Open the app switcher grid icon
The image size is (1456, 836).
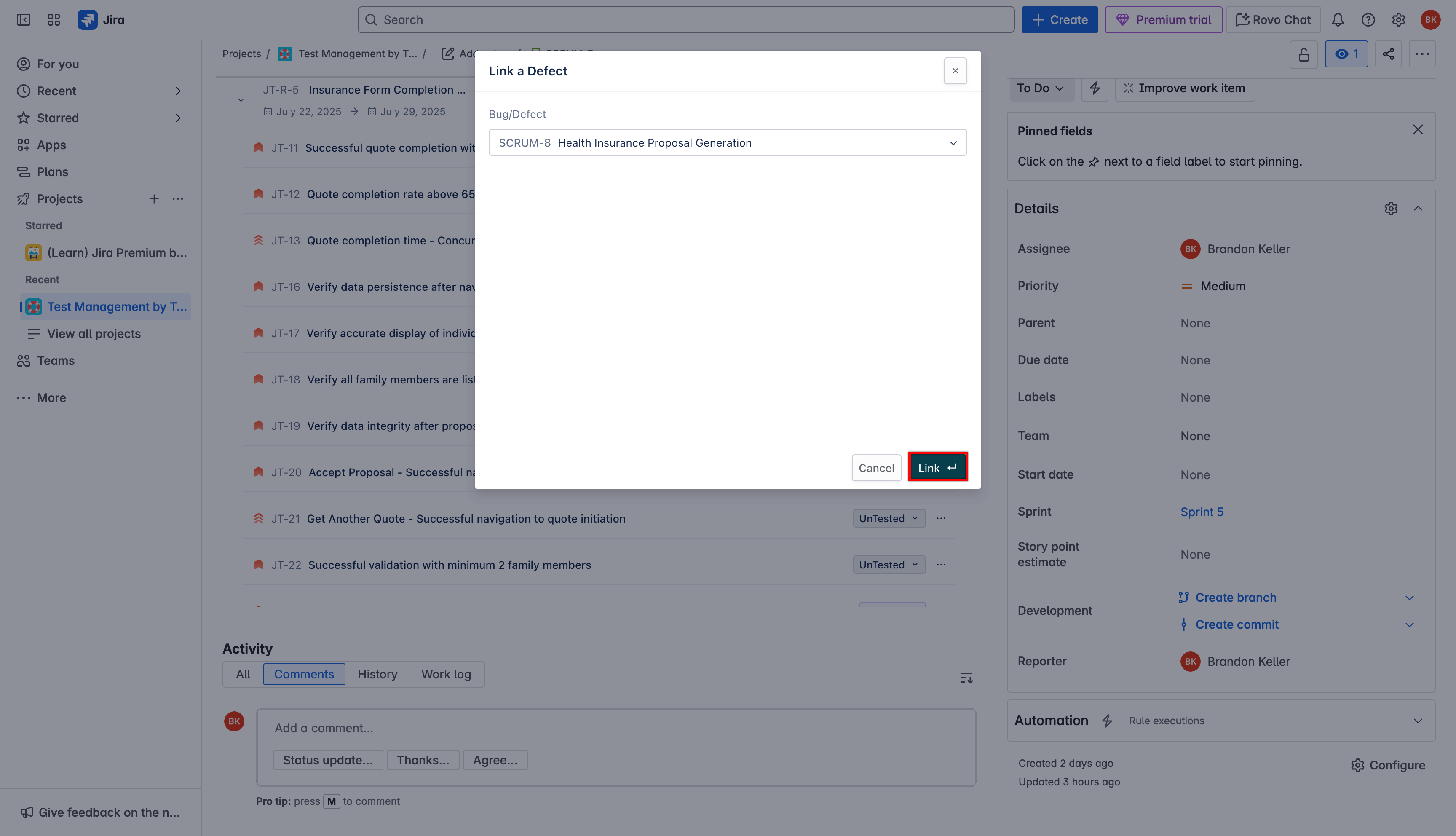pos(54,20)
